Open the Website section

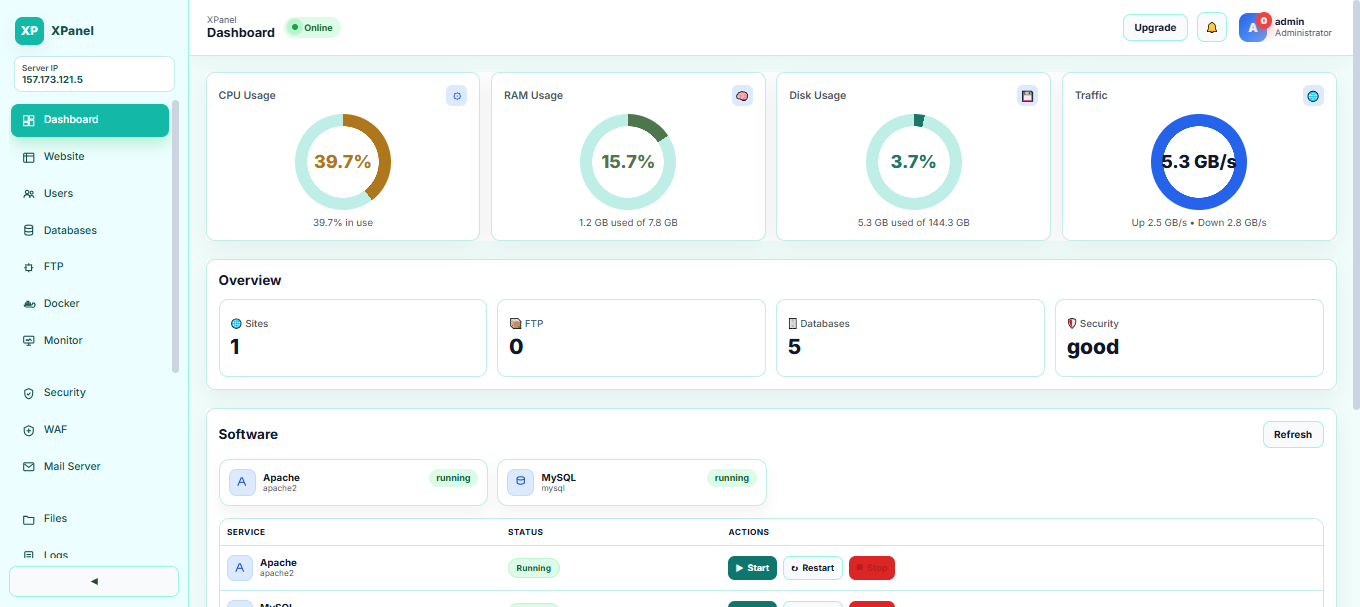(64, 156)
